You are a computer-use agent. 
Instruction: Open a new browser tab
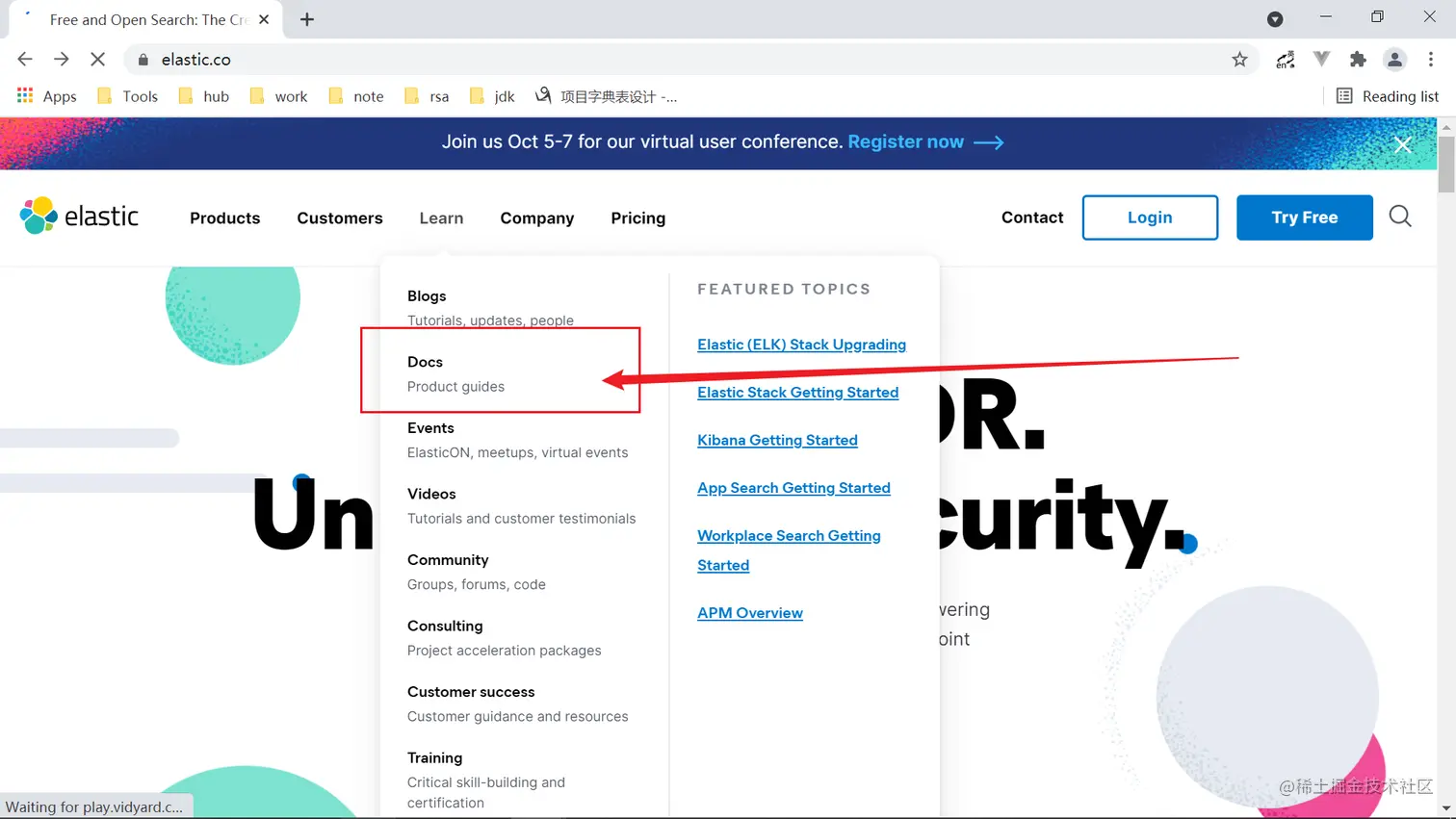(307, 19)
